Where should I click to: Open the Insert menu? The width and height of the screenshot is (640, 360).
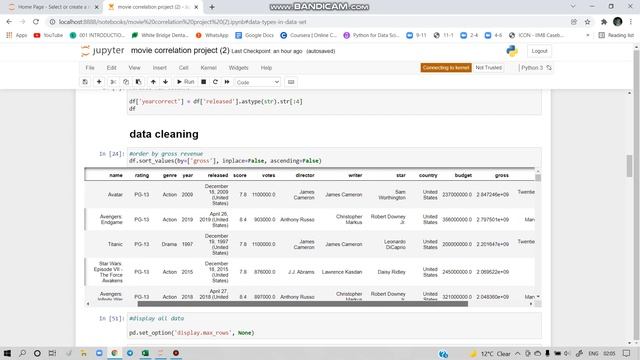(x=160, y=68)
